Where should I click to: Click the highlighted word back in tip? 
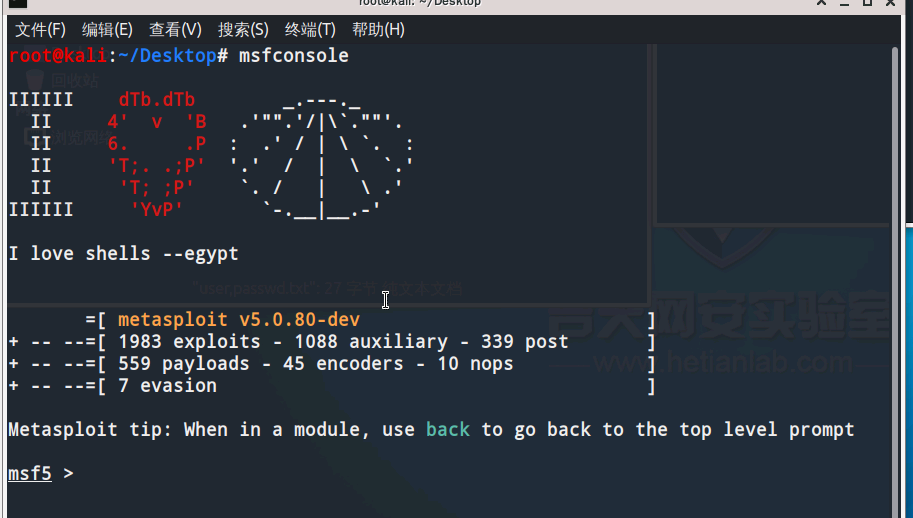[x=448, y=430]
